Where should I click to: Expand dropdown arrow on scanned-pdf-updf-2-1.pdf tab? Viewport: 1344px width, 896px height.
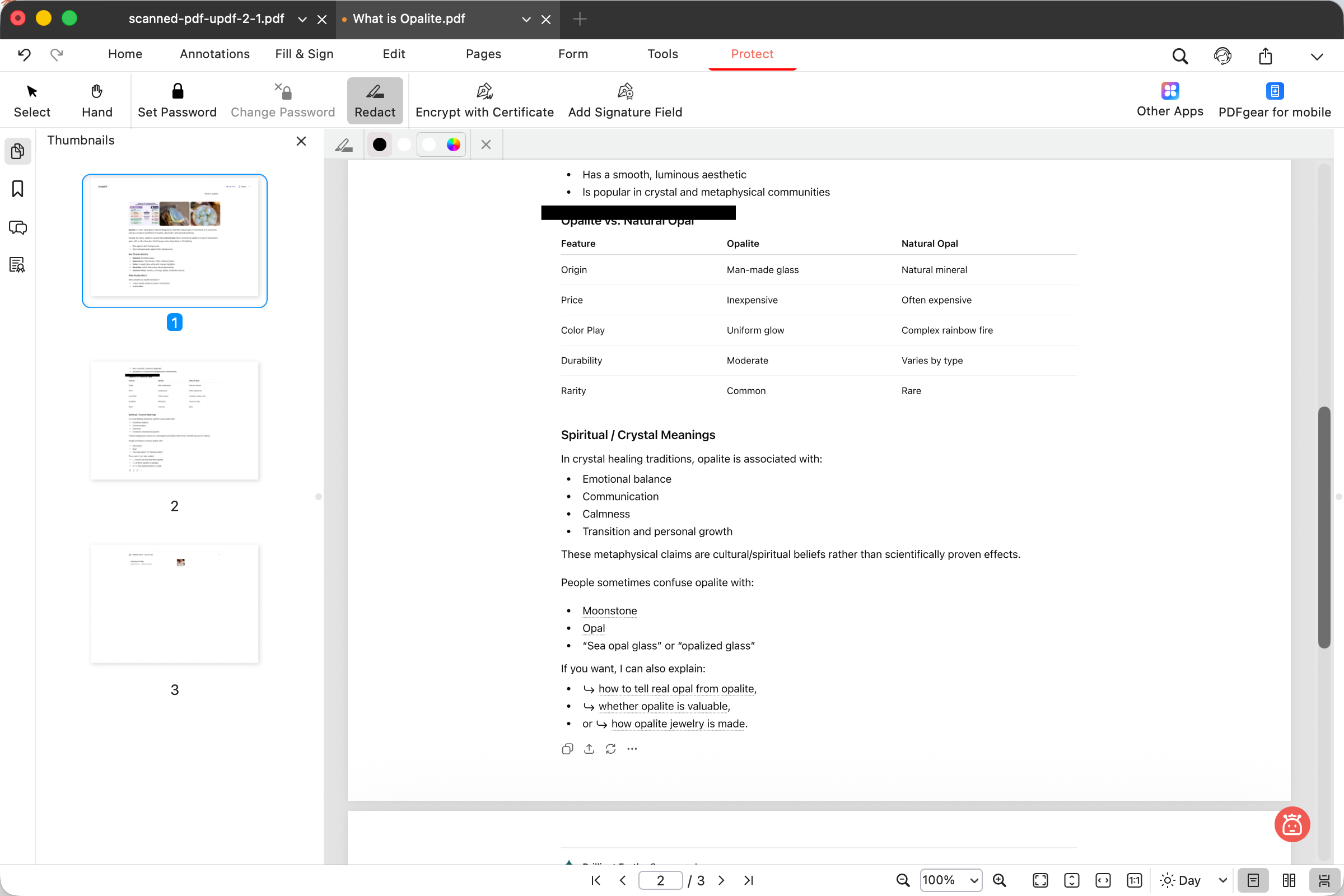(302, 20)
